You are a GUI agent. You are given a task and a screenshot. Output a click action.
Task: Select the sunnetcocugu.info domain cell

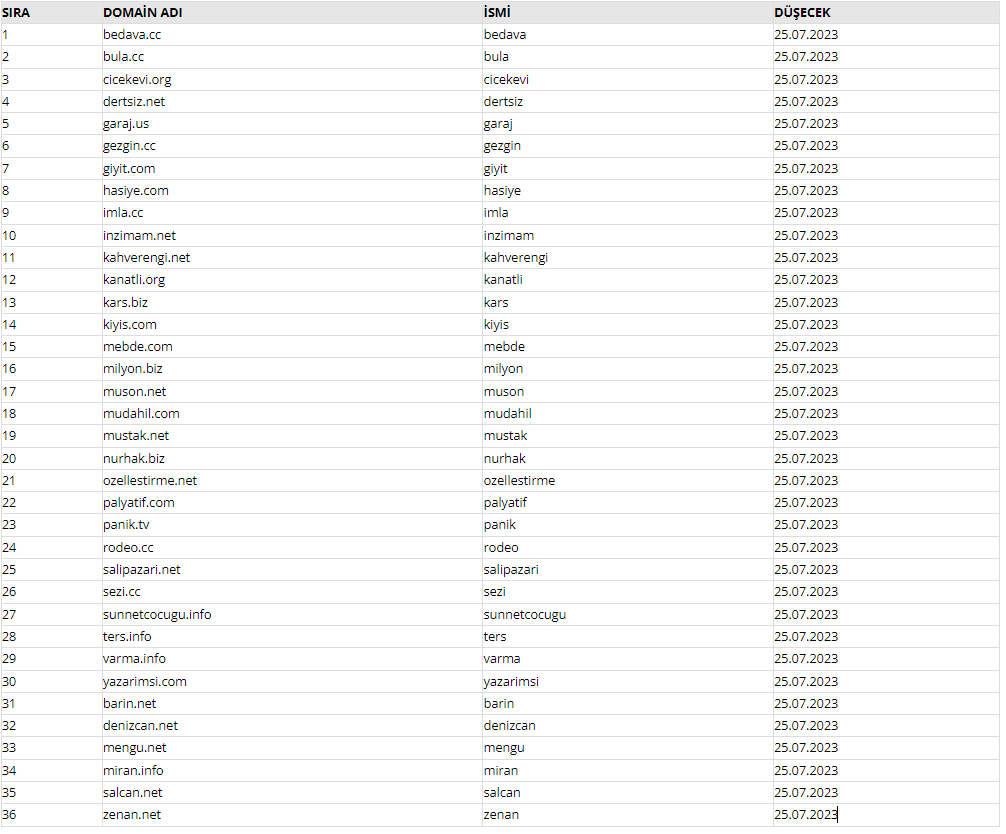(292, 615)
